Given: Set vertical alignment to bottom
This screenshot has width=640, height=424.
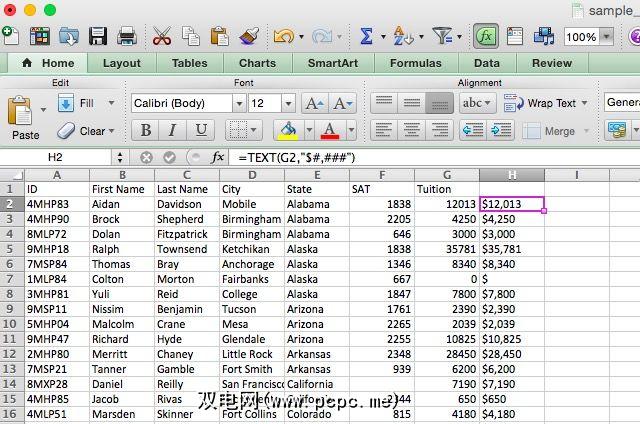Looking at the screenshot, I should (439, 103).
